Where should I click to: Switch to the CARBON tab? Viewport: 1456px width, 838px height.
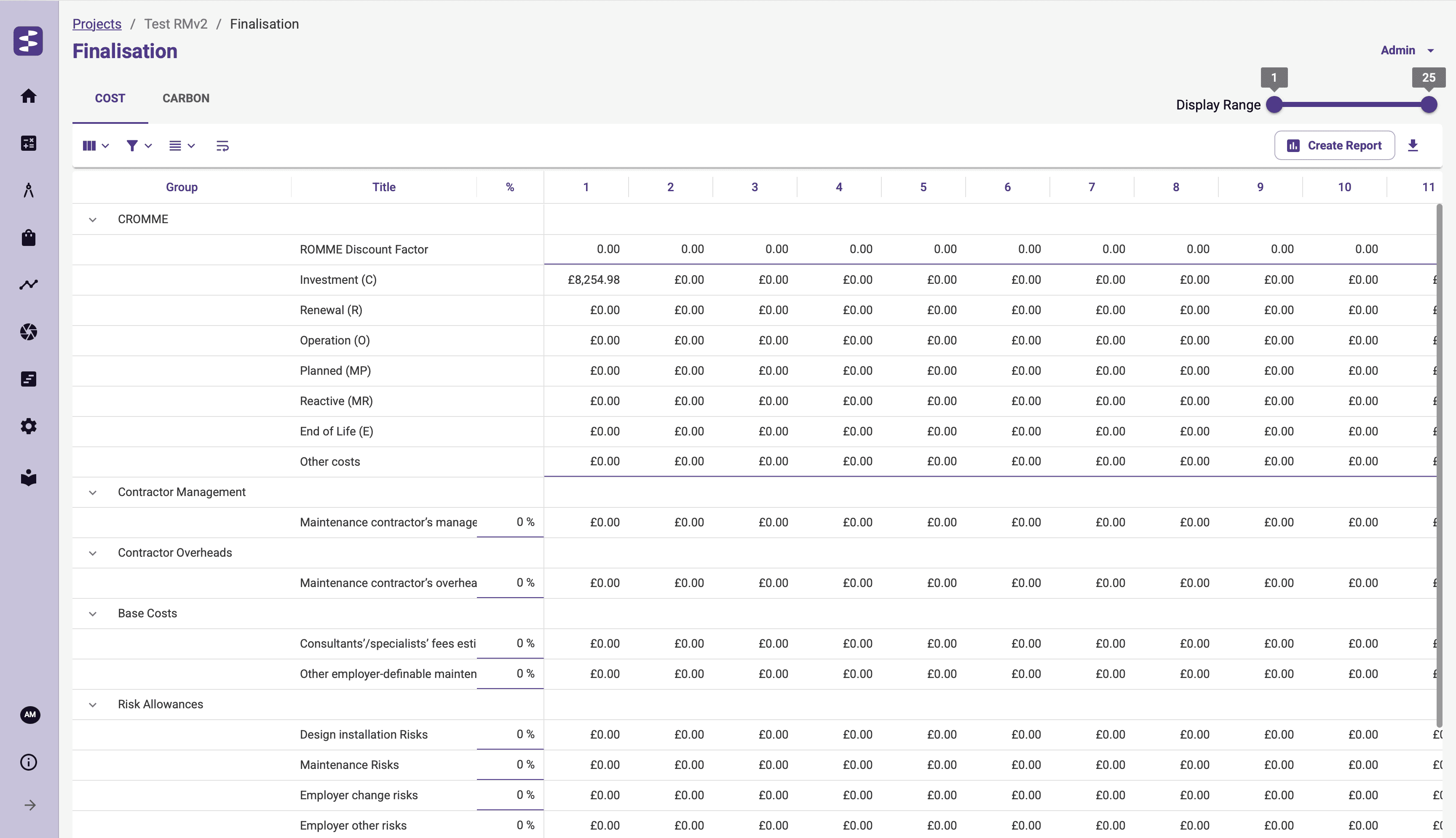pos(185,99)
